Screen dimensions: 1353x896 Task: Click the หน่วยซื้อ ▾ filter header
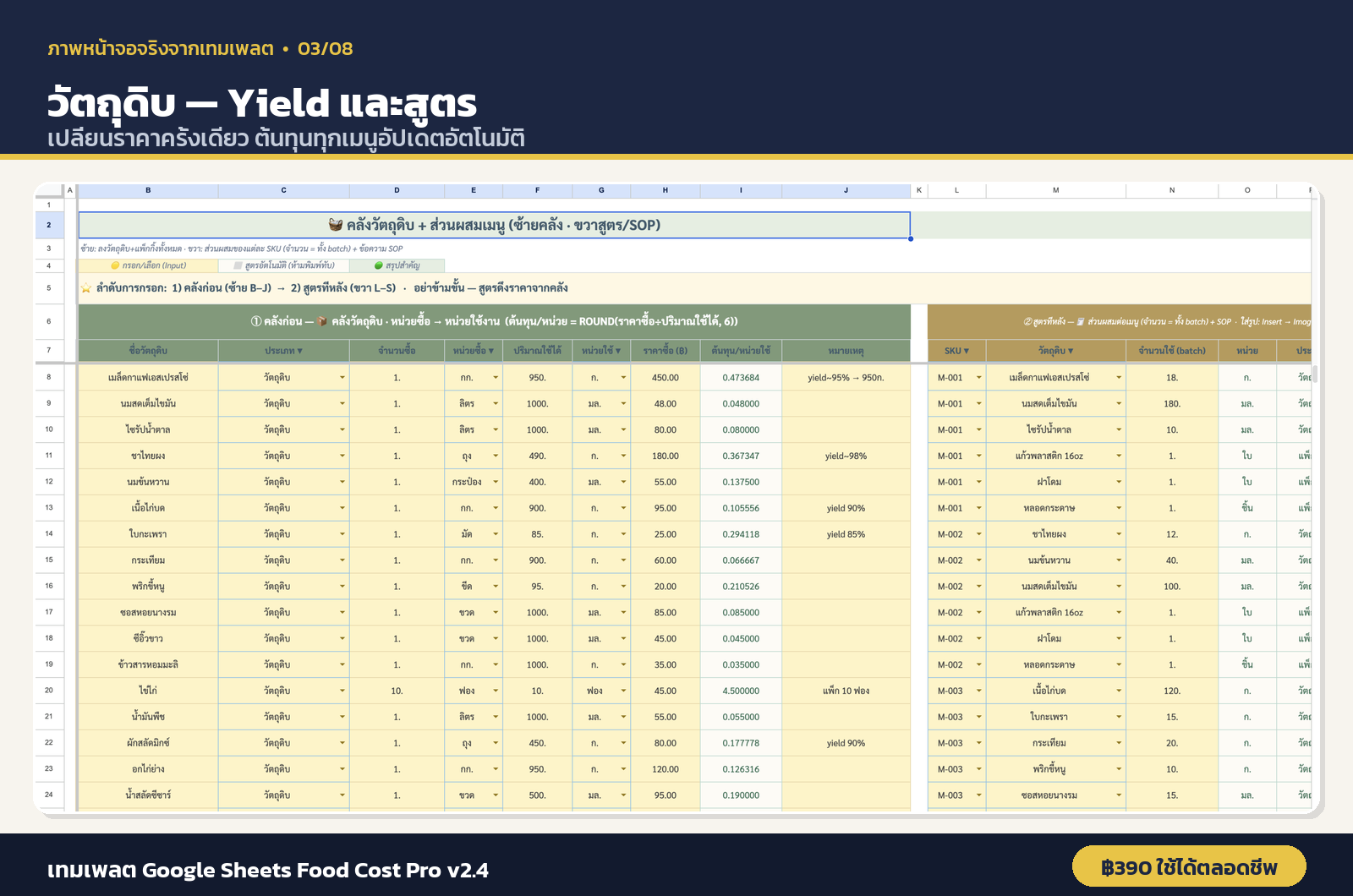click(x=474, y=350)
